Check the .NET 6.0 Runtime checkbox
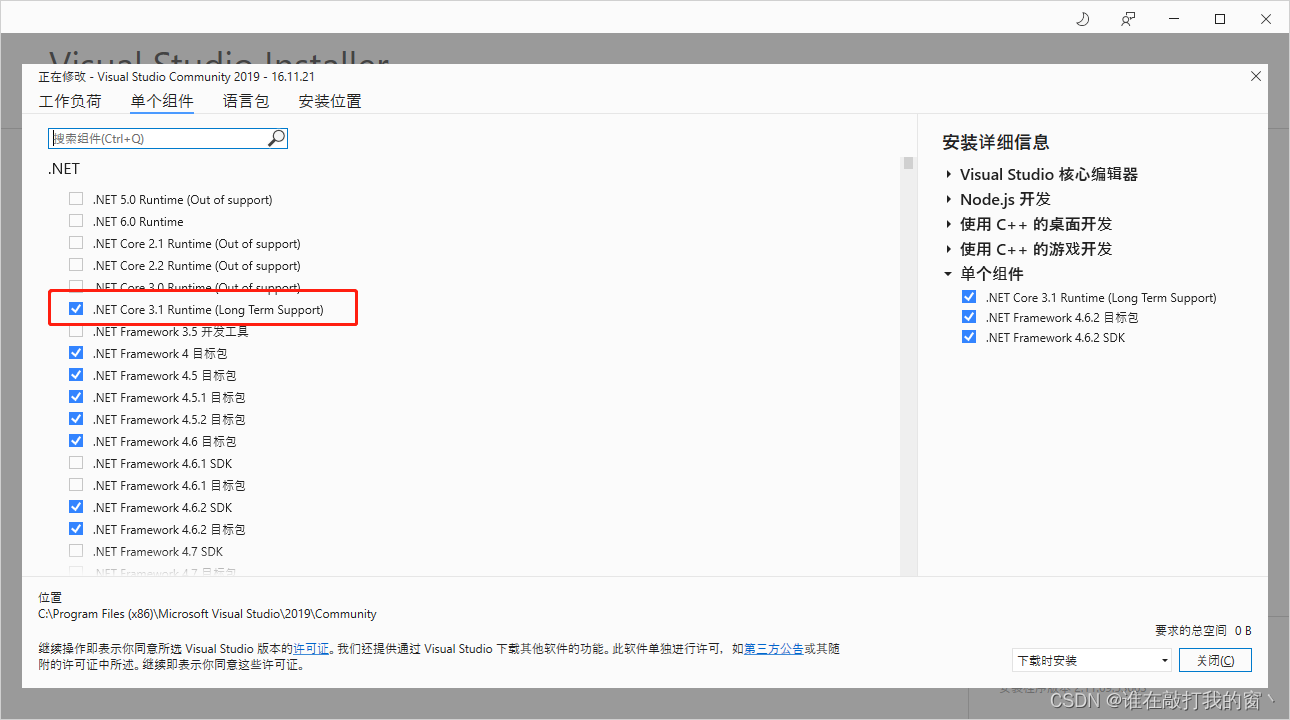This screenshot has height=720, width=1290. tap(76, 221)
